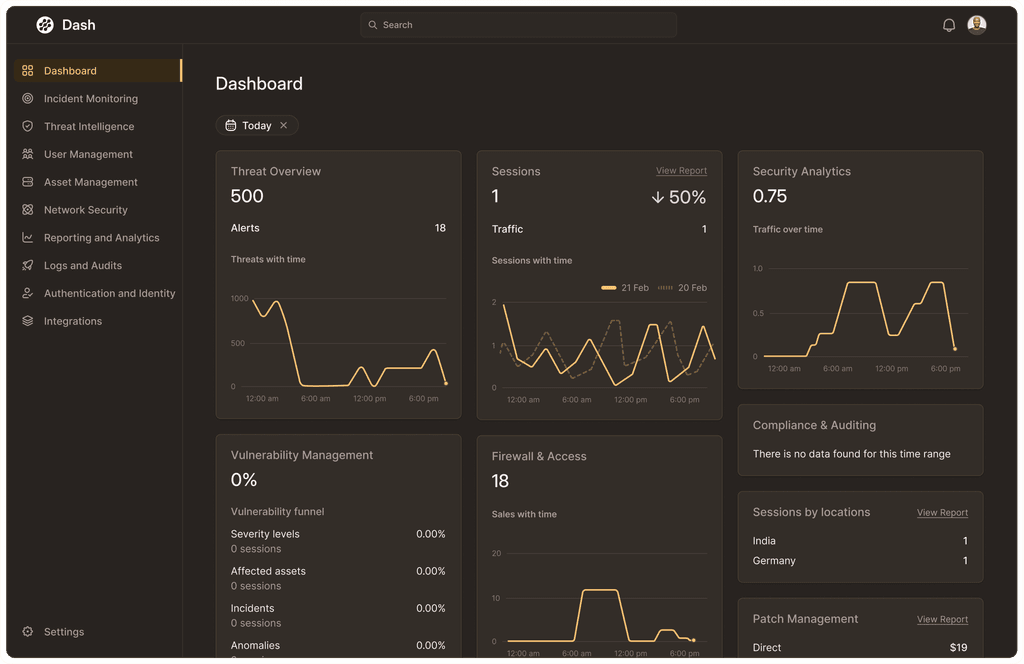Click the Settings gear icon
The width and height of the screenshot is (1024, 664).
point(27,632)
